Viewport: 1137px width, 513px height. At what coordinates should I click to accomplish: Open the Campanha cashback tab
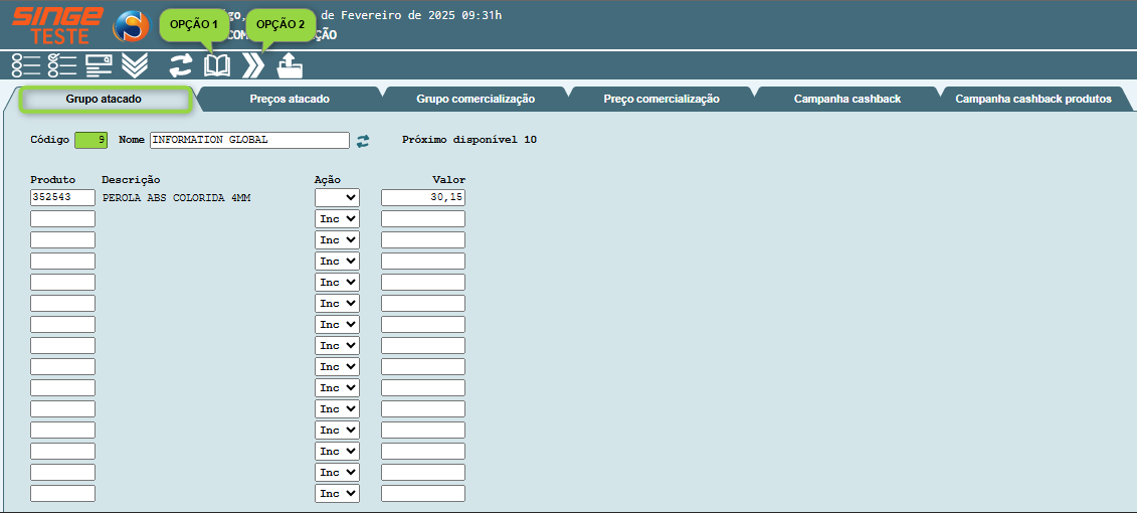(847, 99)
